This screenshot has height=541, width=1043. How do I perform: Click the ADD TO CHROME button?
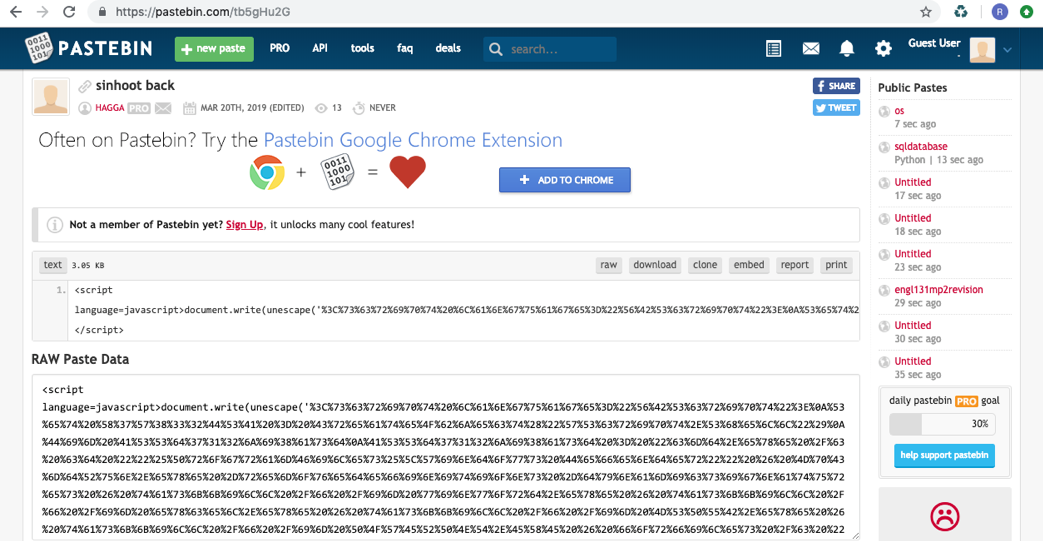(x=565, y=180)
